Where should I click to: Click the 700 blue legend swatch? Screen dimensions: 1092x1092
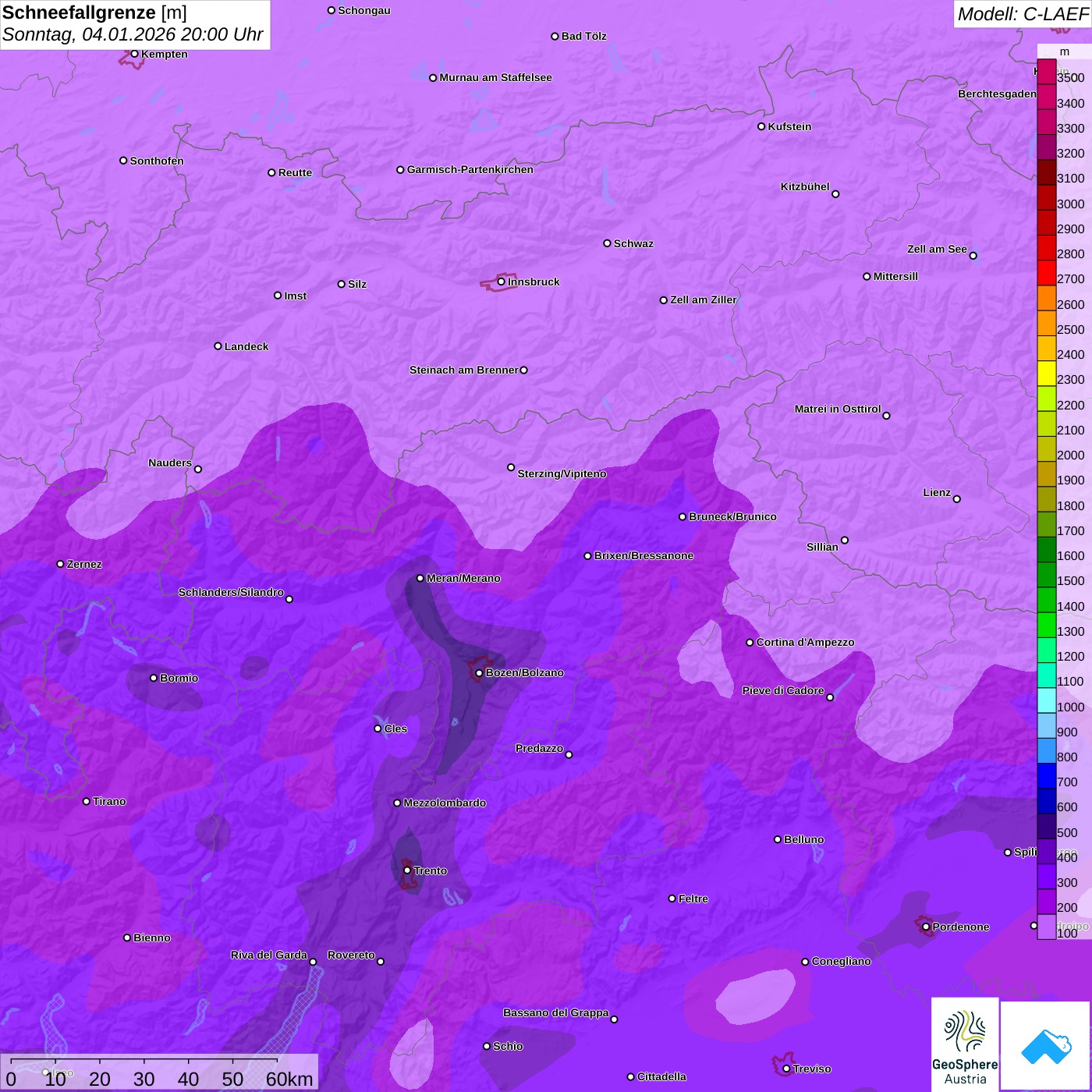[x=1047, y=776]
